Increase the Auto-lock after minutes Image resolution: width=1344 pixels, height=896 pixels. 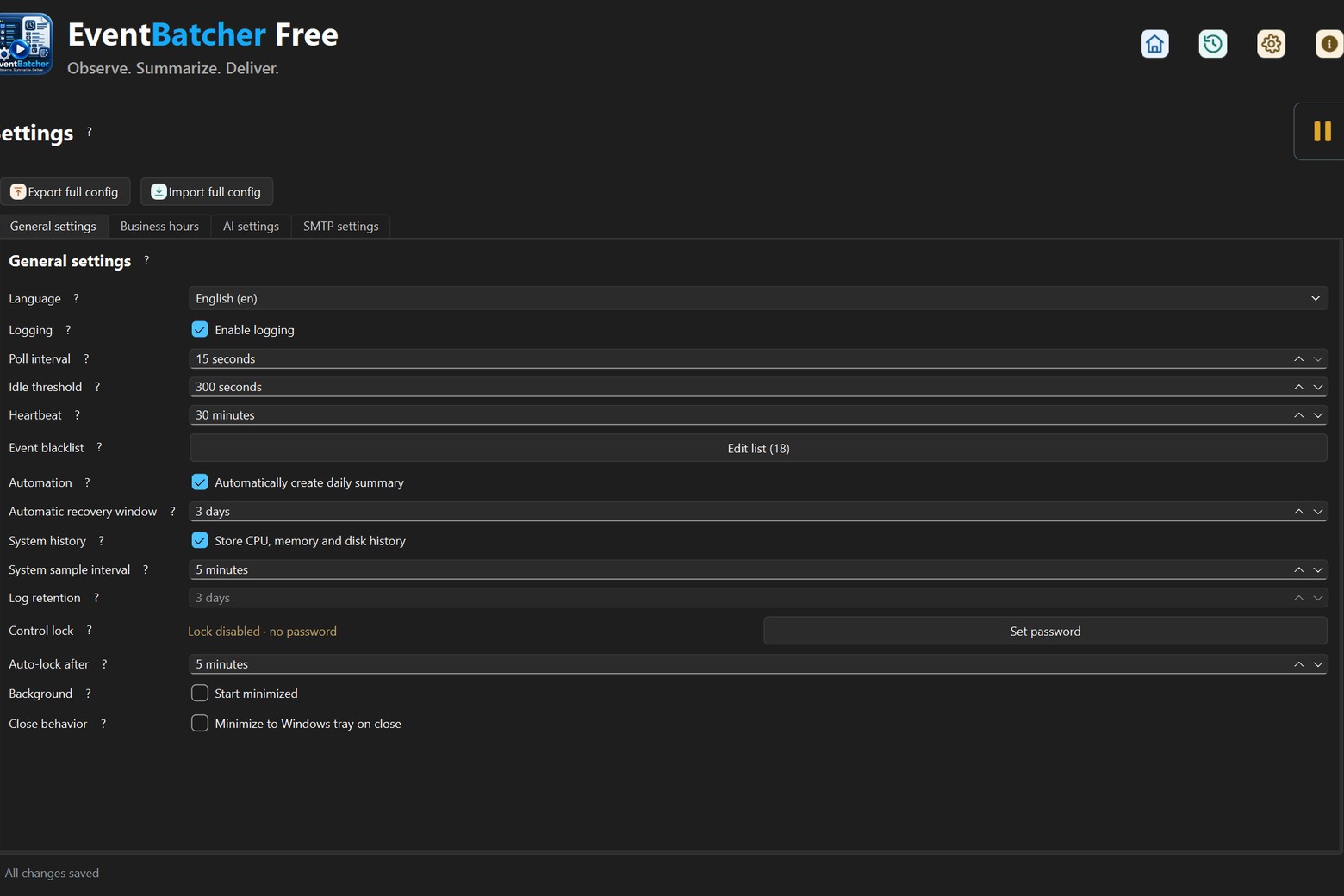click(1298, 664)
